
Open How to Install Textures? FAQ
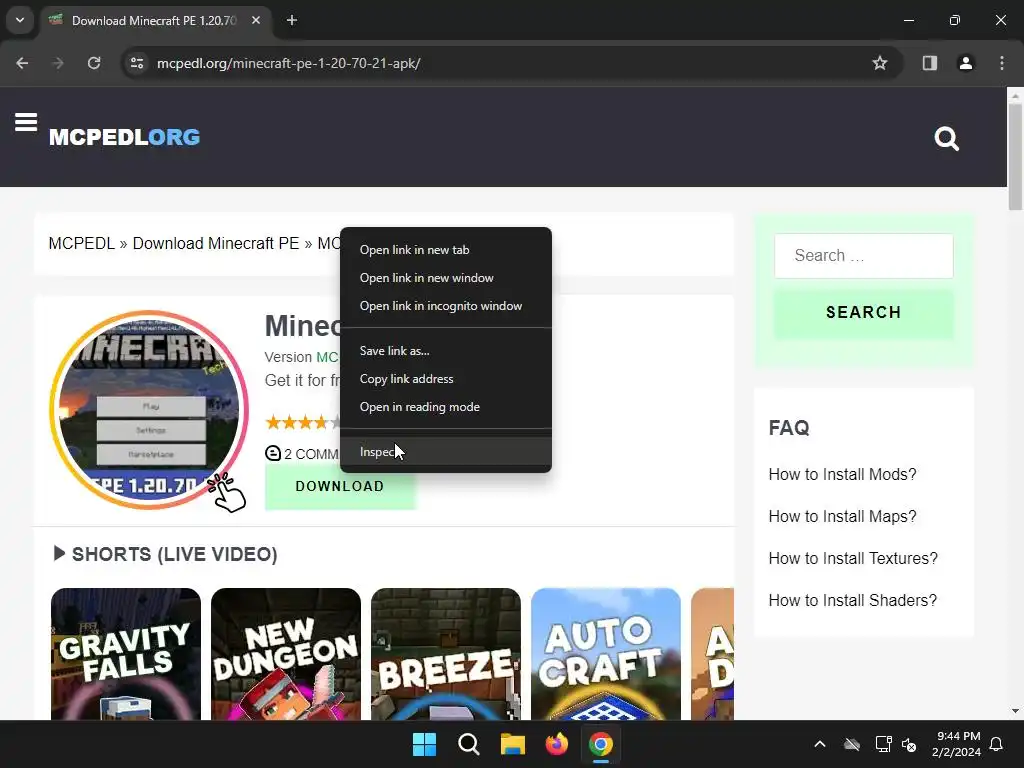(853, 558)
